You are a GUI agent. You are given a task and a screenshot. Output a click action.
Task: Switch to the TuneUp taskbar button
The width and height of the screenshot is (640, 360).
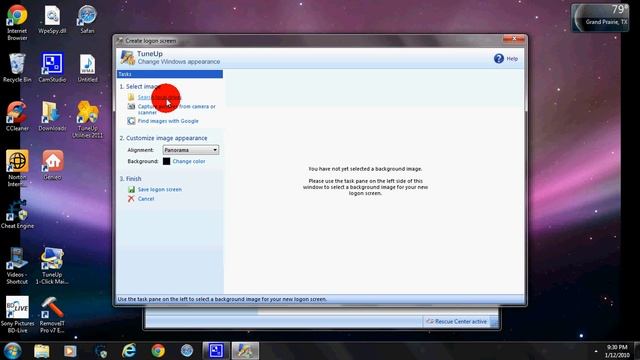[245, 351]
